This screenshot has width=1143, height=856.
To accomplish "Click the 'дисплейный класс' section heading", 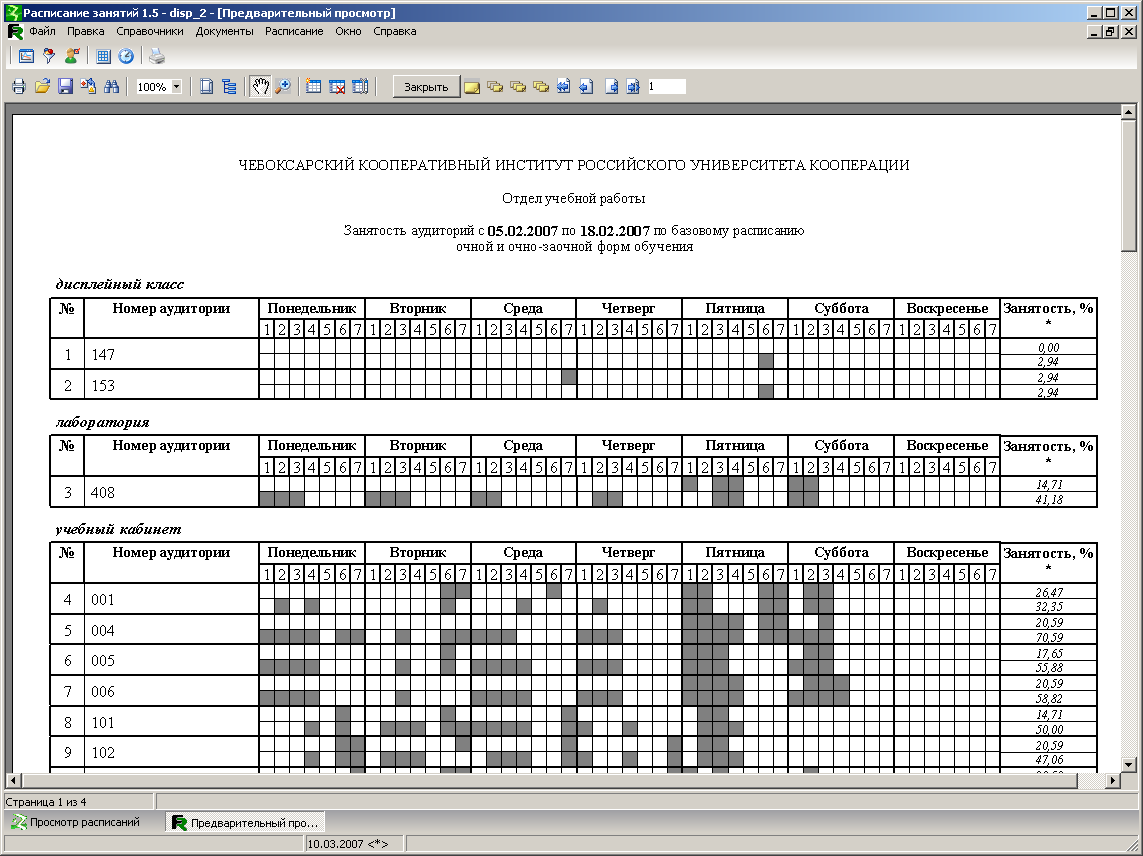I will tap(120, 284).
